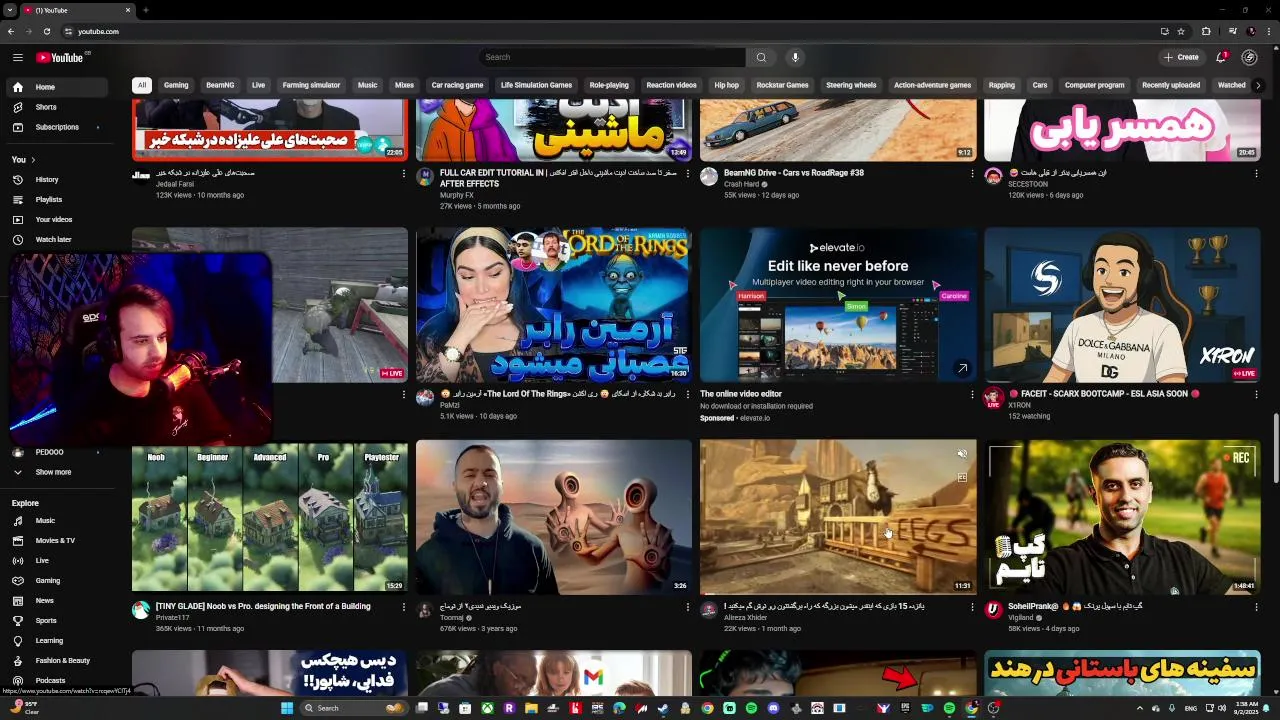Open the browser extensions puzzle icon
Viewport: 1280px width, 720px height.
pos(1206,31)
